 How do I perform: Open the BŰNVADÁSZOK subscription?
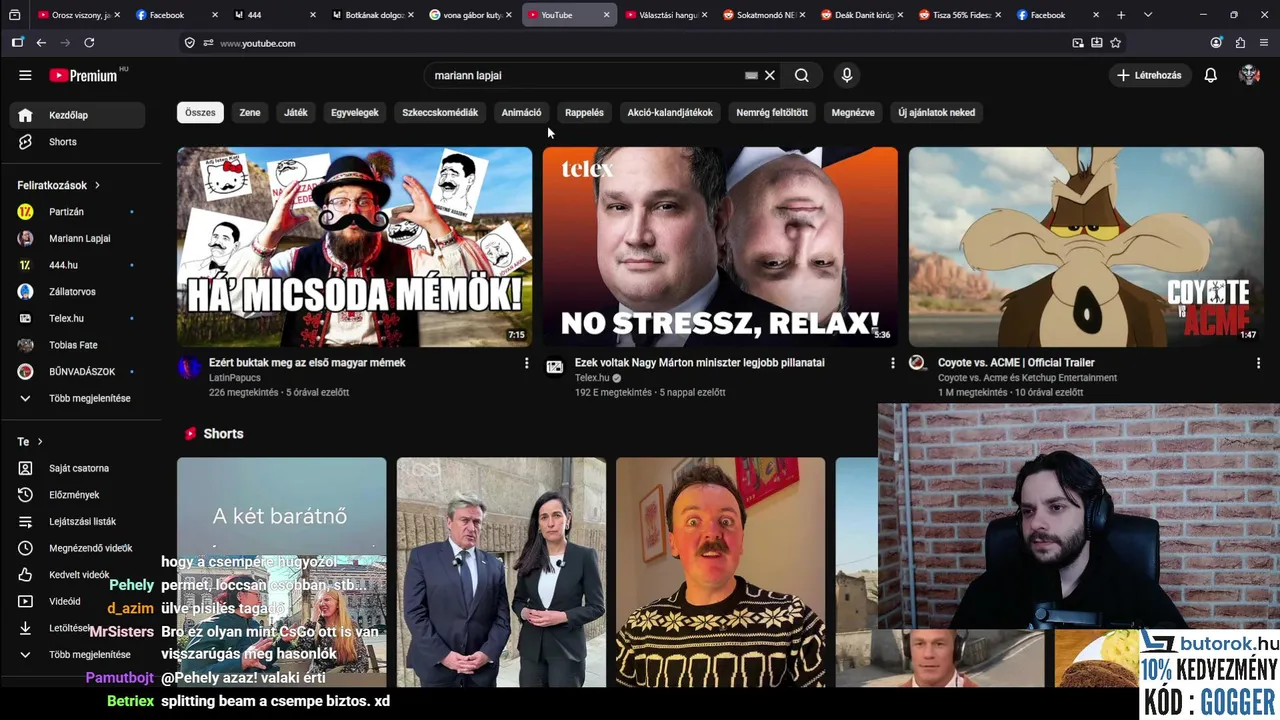point(78,371)
